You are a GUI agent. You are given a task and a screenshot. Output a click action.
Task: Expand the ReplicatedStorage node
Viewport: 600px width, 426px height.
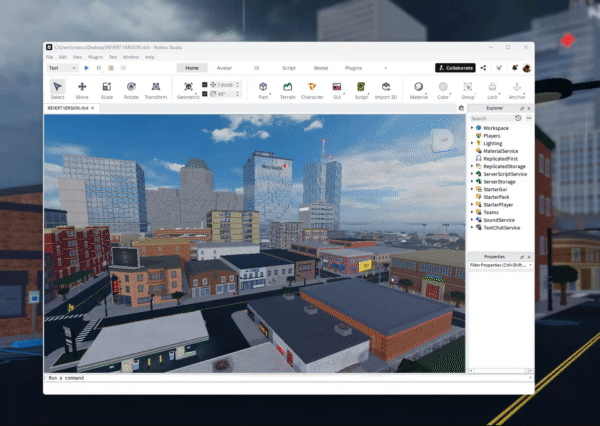click(x=472, y=165)
